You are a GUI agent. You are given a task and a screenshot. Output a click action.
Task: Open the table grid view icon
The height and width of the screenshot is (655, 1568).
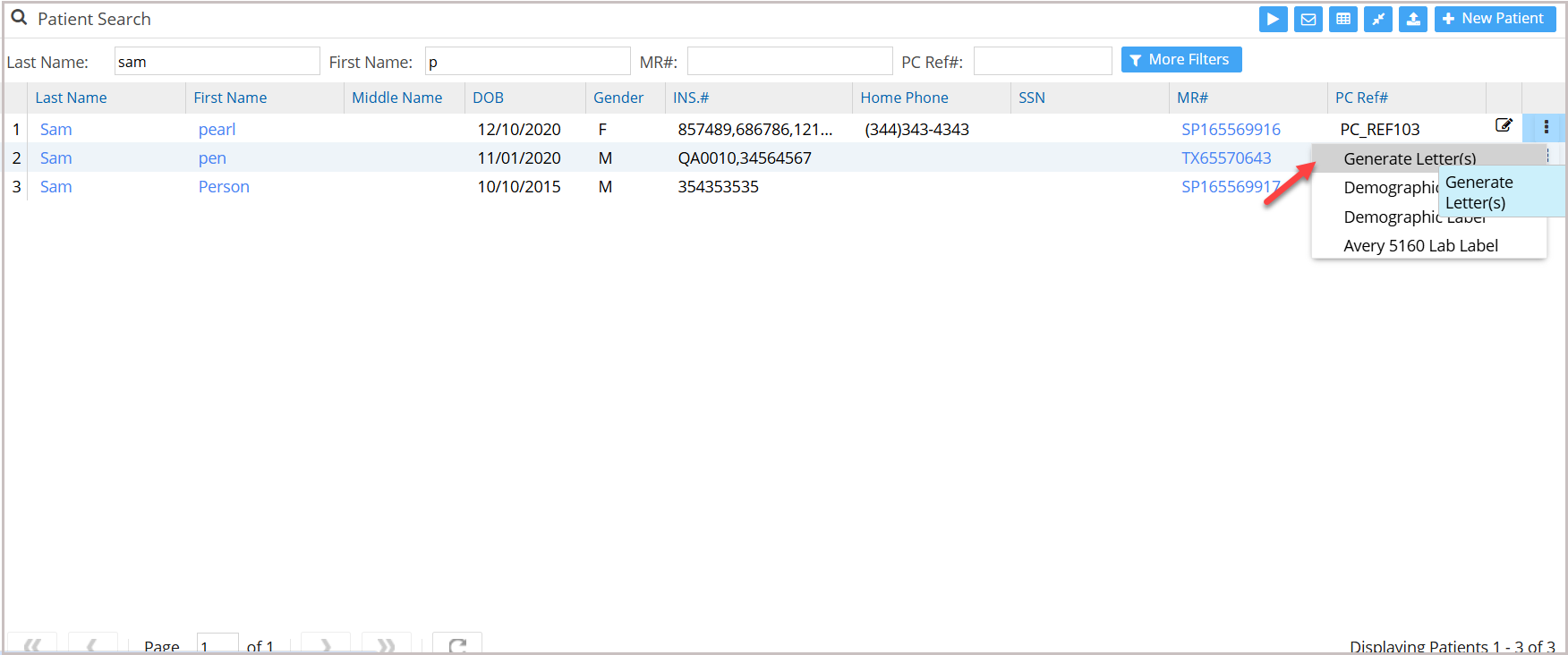(x=1342, y=19)
